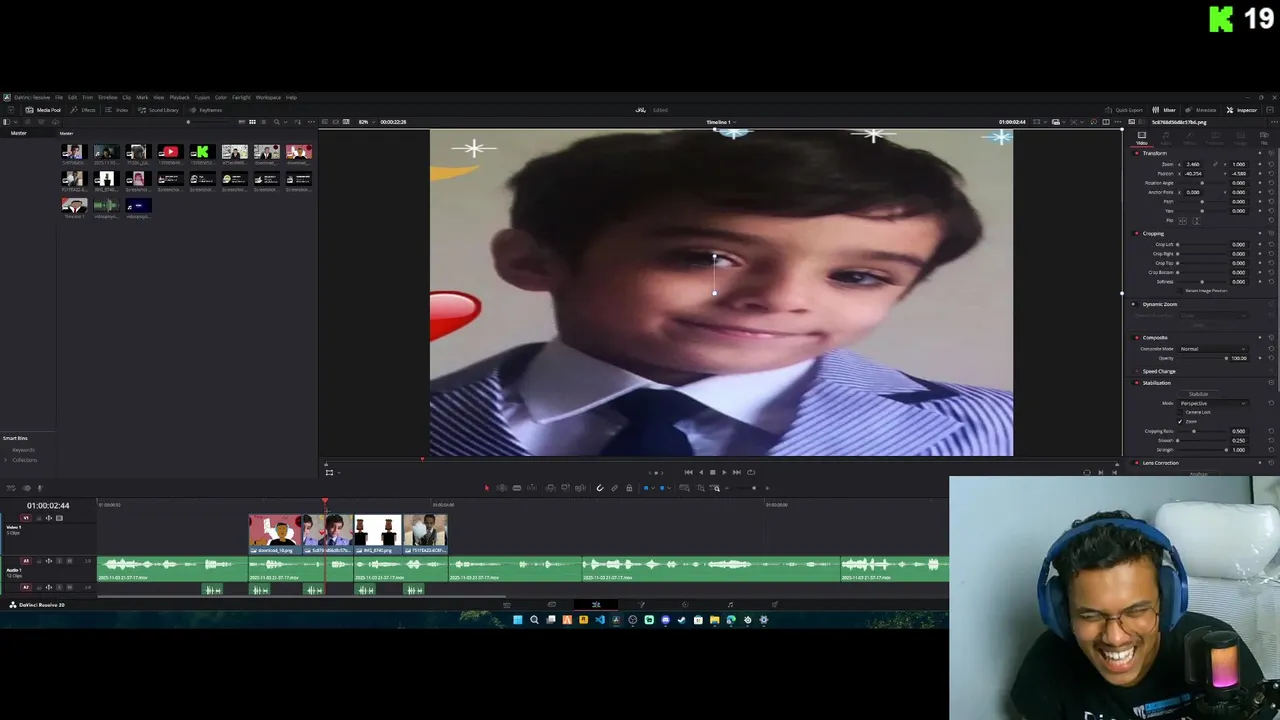Play the timeline forward

click(x=724, y=472)
